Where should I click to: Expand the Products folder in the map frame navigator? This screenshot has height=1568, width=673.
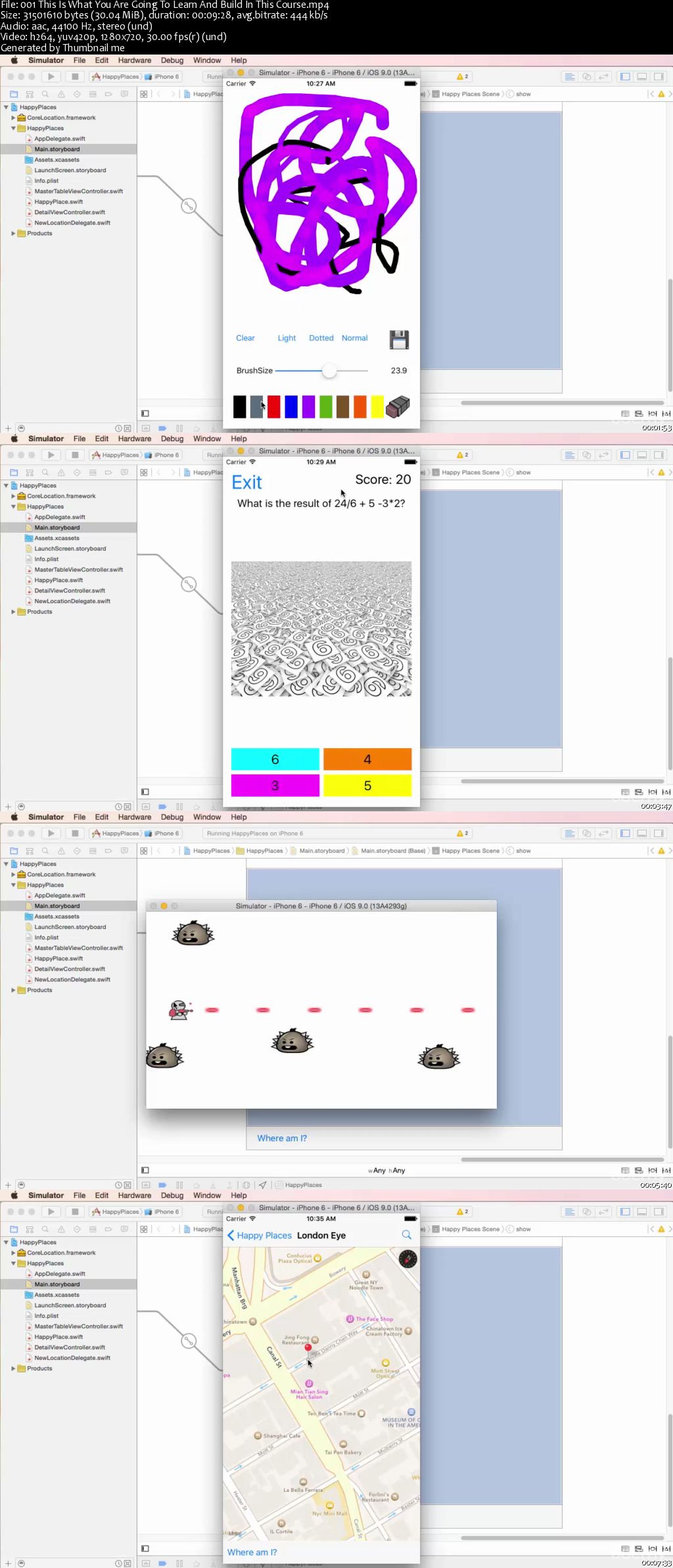pos(13,1368)
